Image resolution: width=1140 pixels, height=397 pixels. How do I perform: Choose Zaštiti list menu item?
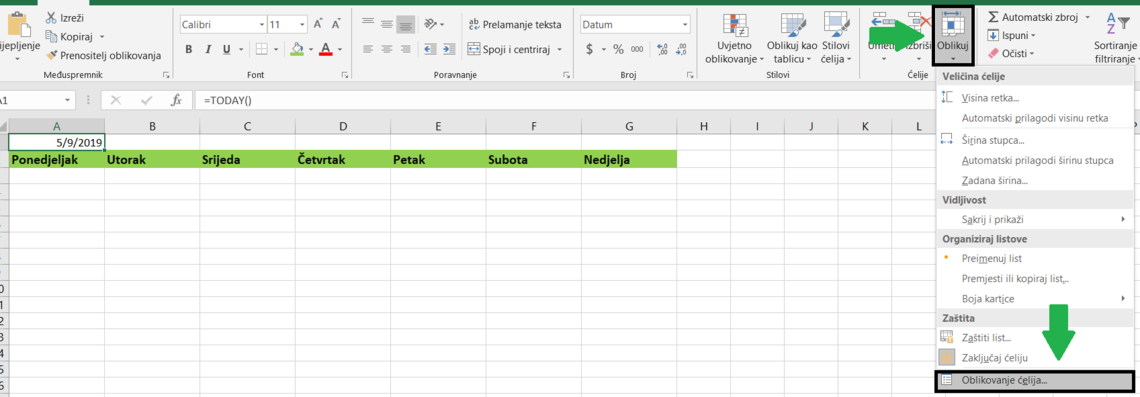[1035, 337]
